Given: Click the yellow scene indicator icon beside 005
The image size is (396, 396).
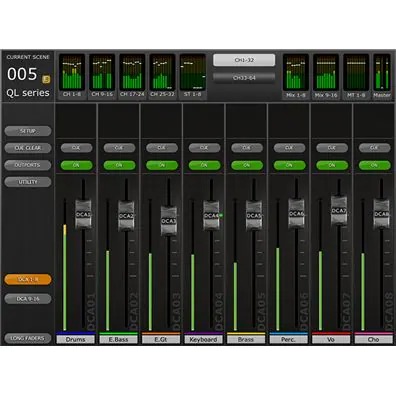Looking at the screenshot, I should [46, 79].
